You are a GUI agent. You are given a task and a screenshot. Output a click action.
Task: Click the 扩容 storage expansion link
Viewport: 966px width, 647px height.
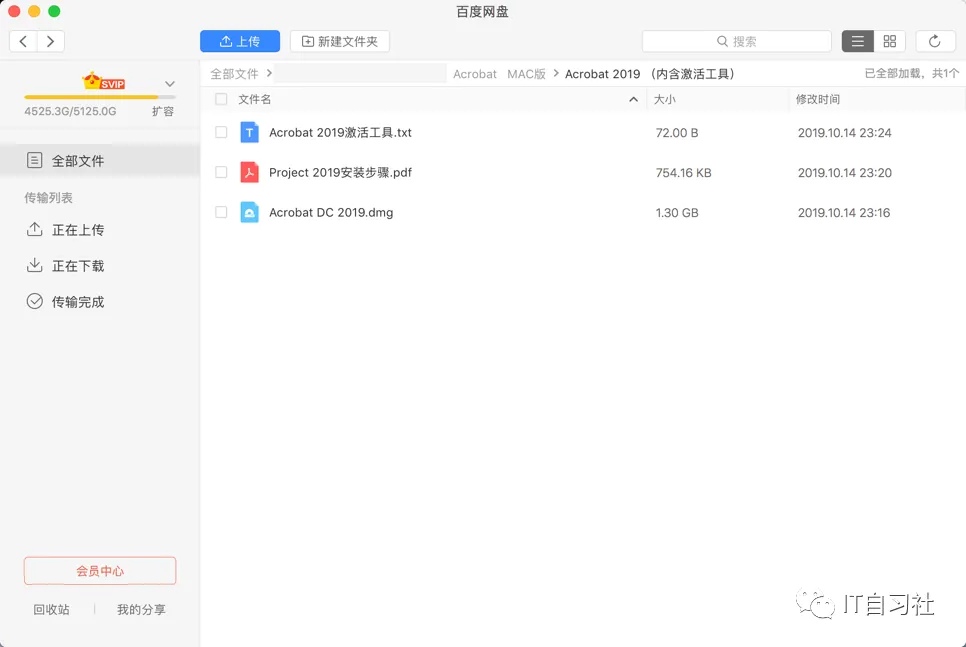pyautogui.click(x=163, y=111)
